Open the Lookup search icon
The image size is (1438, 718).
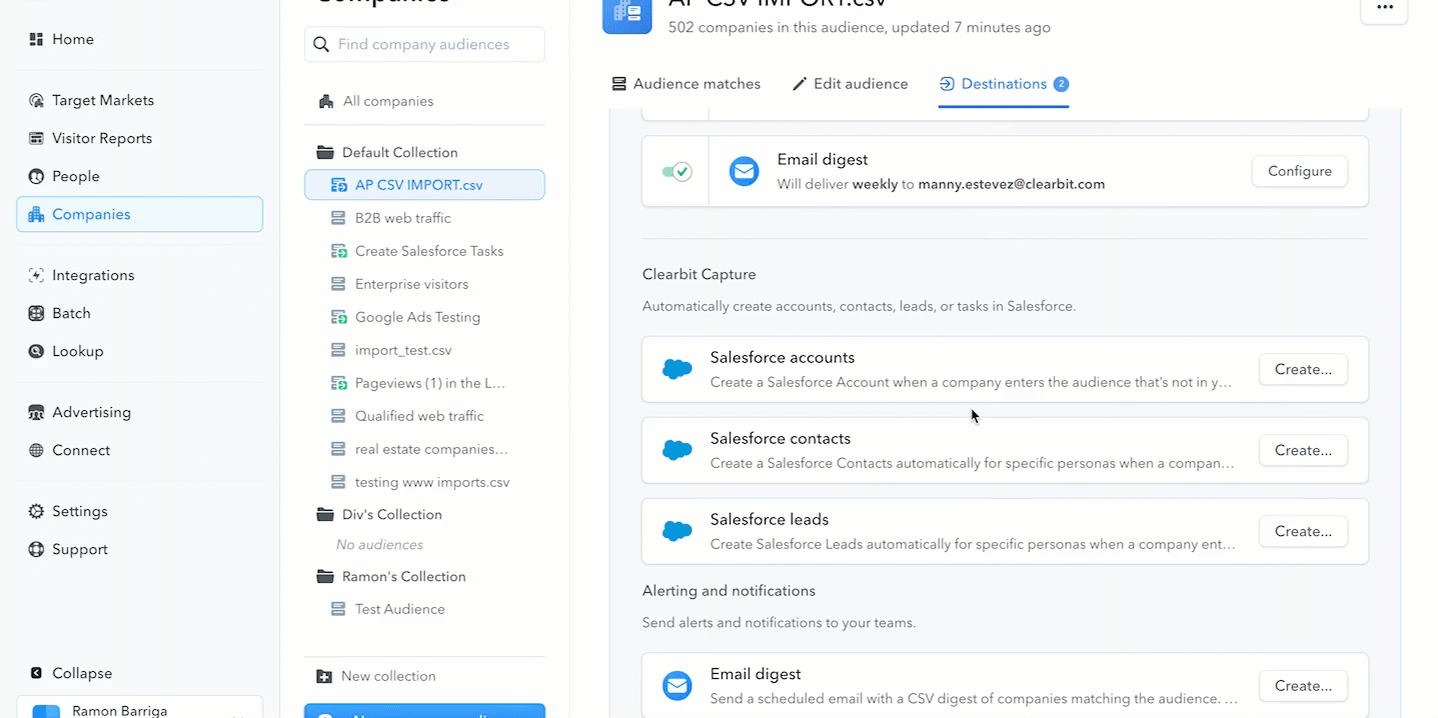[37, 351]
